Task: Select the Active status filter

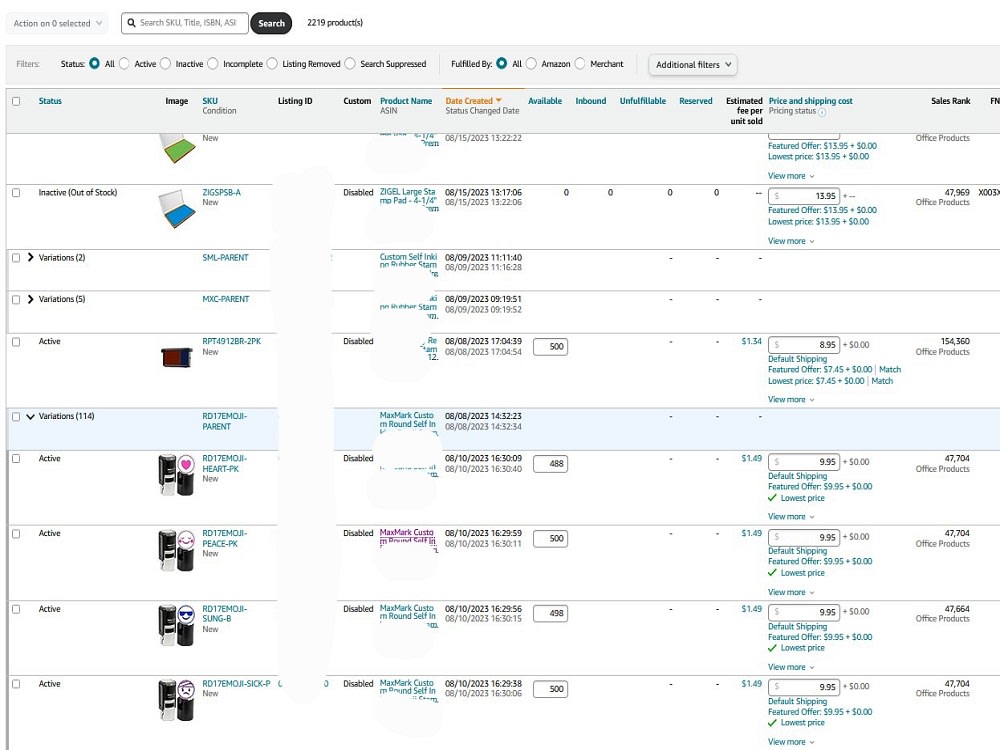Action: (x=124, y=64)
